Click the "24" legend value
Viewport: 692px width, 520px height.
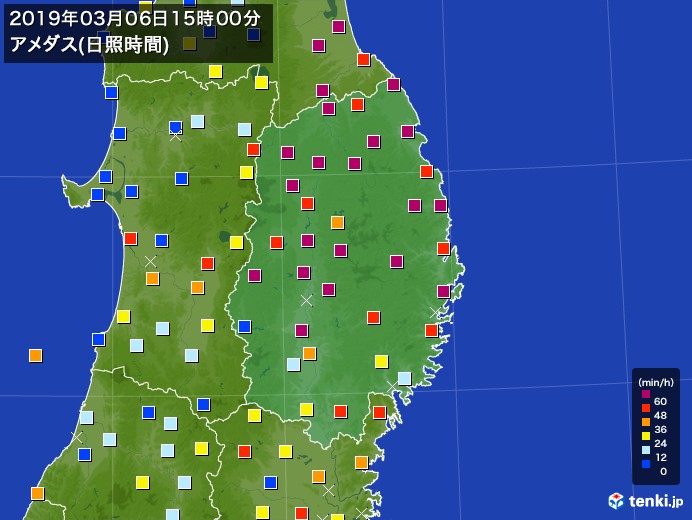point(660,443)
